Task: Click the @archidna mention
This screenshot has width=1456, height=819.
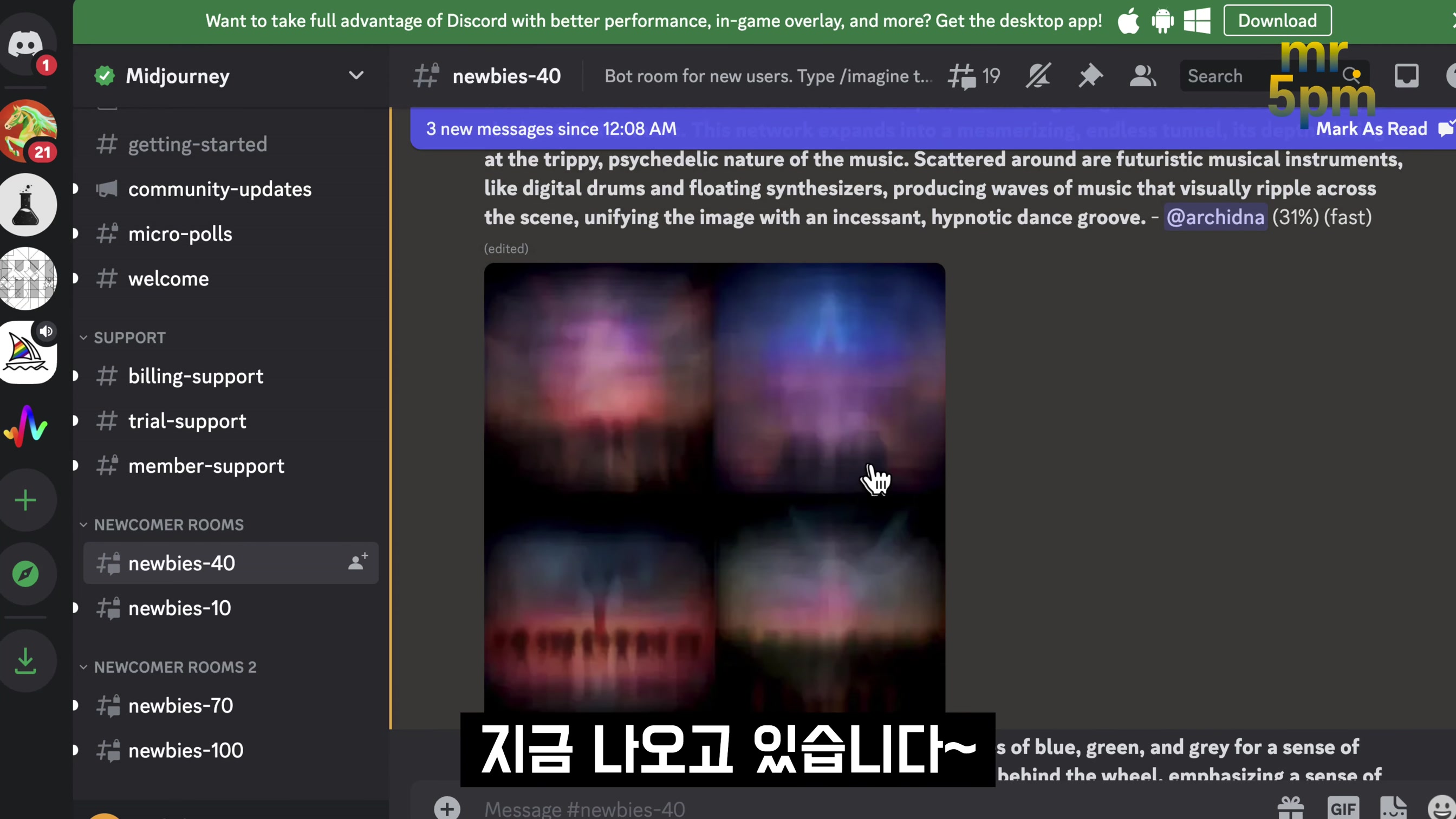Action: point(1215,217)
